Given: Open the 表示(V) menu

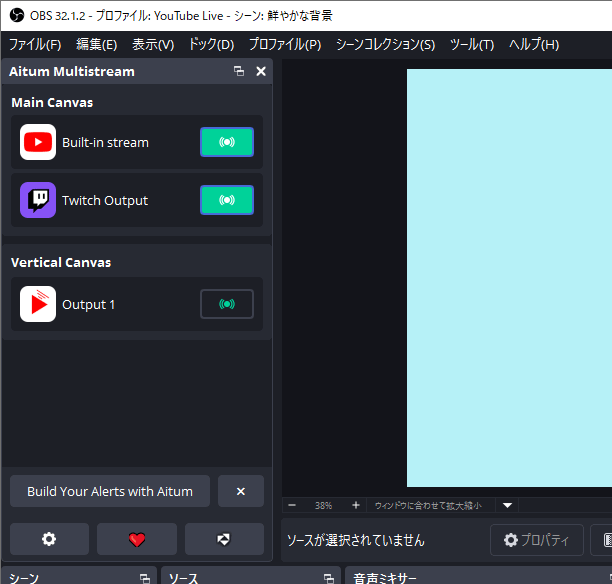Looking at the screenshot, I should point(153,45).
